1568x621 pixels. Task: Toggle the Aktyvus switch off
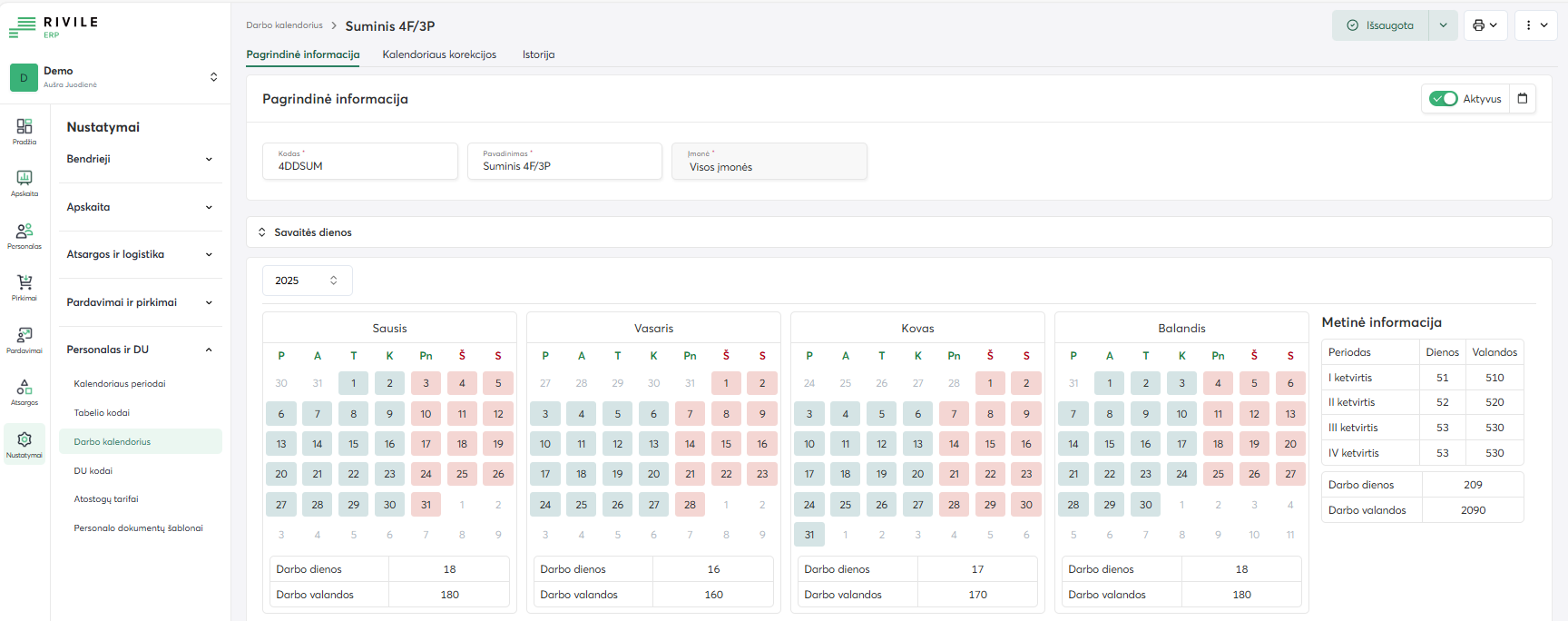point(1443,99)
